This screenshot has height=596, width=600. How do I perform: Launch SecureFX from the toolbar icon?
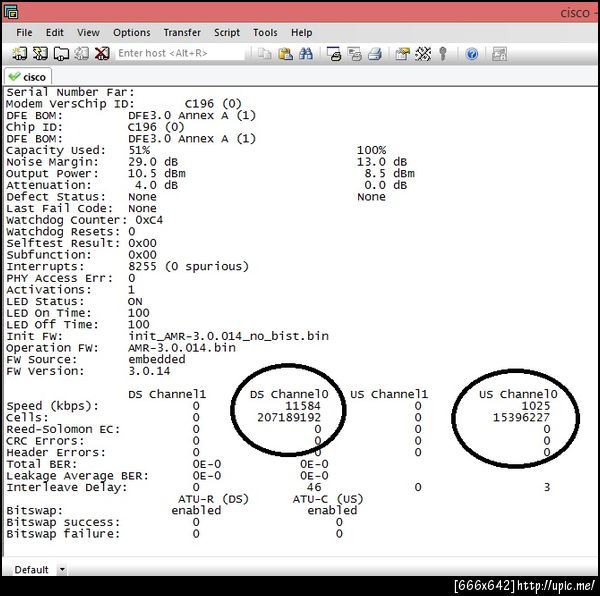[x=499, y=54]
